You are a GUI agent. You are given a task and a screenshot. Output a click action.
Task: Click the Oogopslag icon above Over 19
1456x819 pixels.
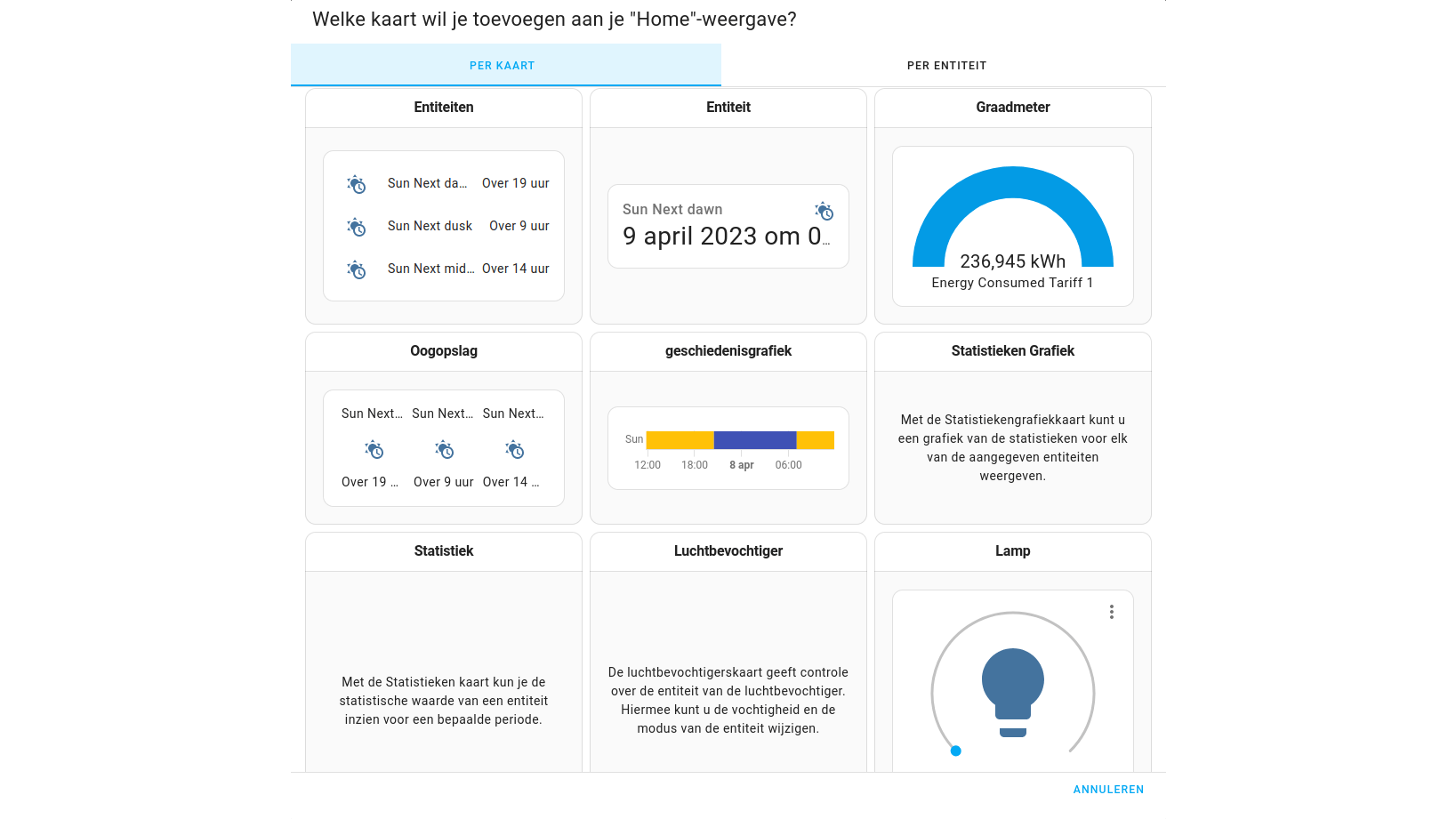374,449
